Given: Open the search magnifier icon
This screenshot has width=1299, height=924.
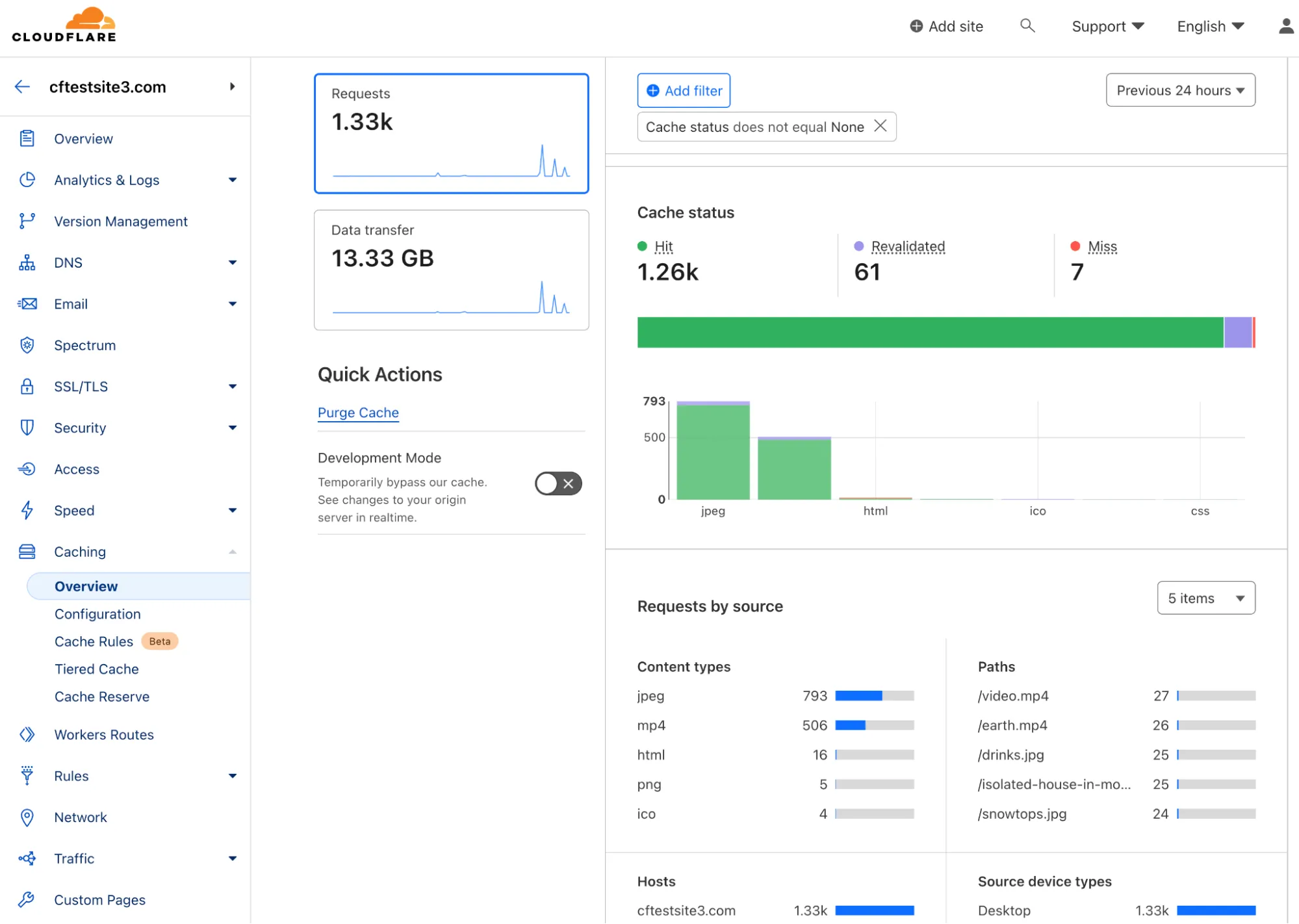Looking at the screenshot, I should tap(1027, 26).
